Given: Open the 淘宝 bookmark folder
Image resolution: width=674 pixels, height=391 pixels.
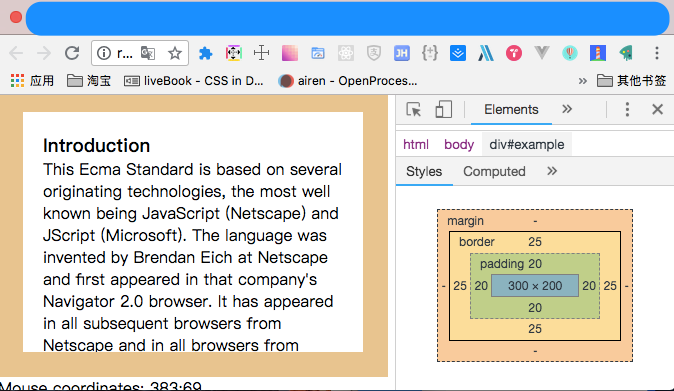Looking at the screenshot, I should [89, 81].
